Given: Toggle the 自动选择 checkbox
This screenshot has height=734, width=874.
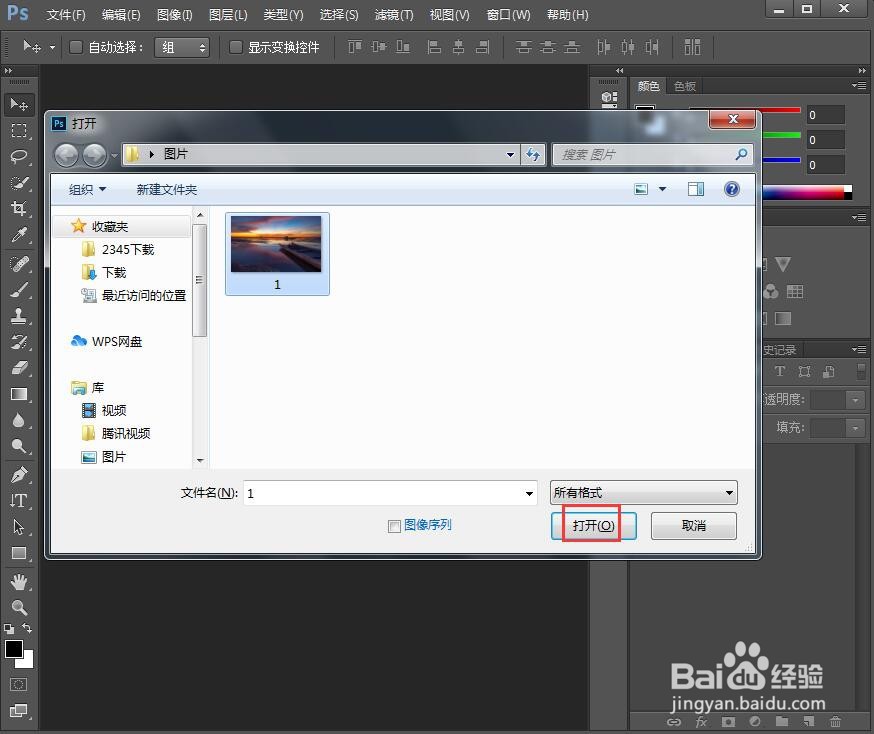Looking at the screenshot, I should (x=75, y=47).
